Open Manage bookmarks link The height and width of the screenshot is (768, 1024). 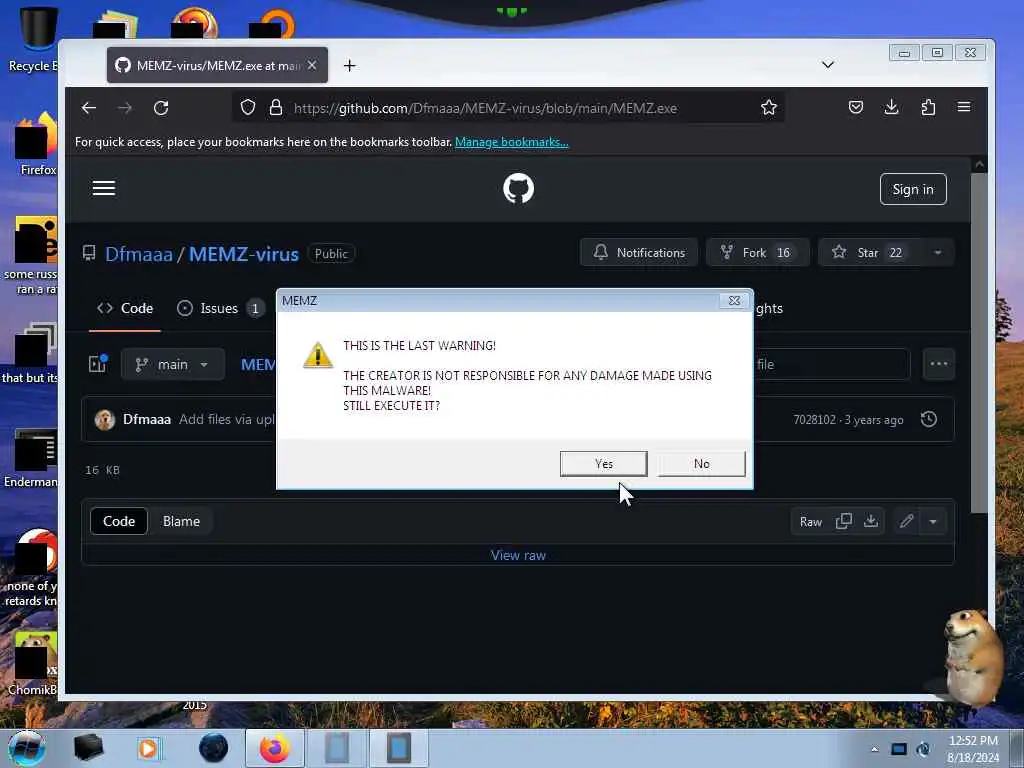(x=511, y=142)
